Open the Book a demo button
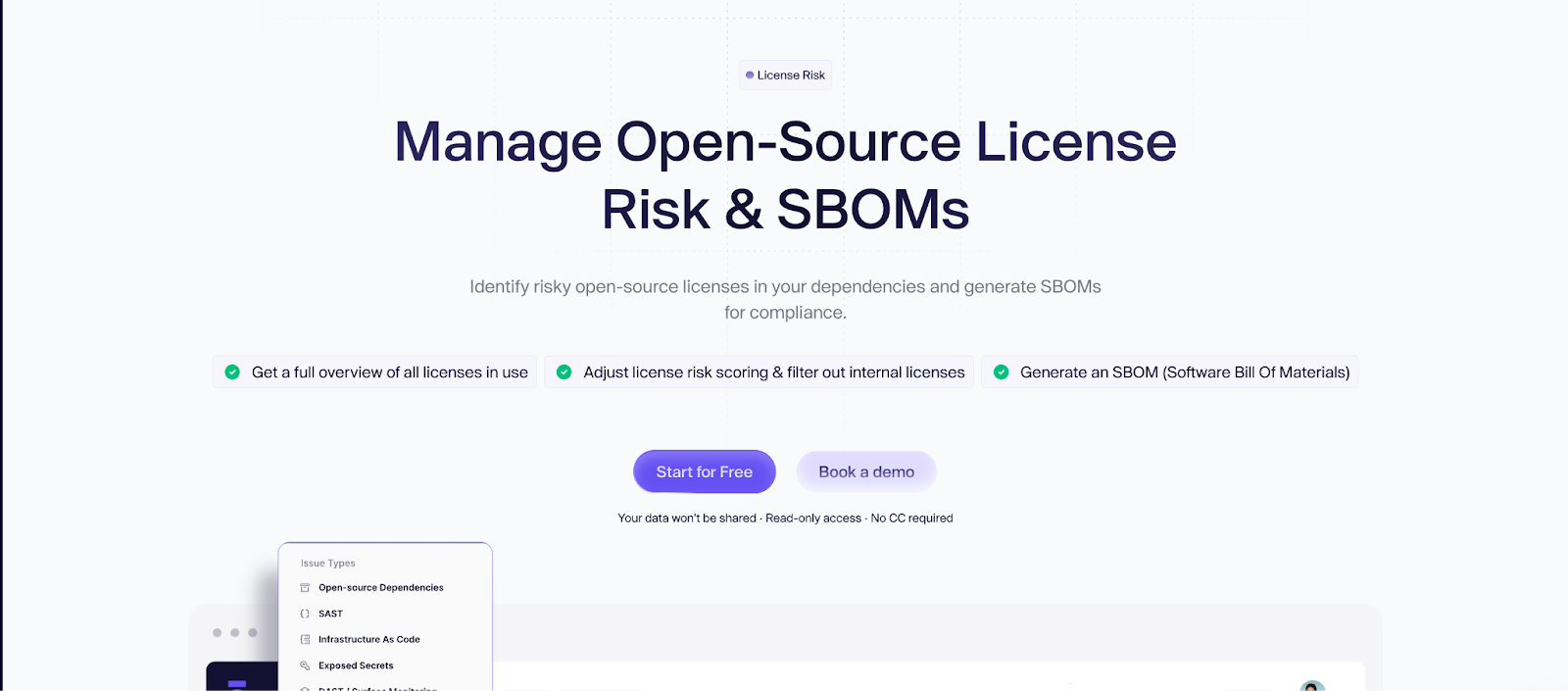This screenshot has width=1568, height=691. [x=866, y=471]
